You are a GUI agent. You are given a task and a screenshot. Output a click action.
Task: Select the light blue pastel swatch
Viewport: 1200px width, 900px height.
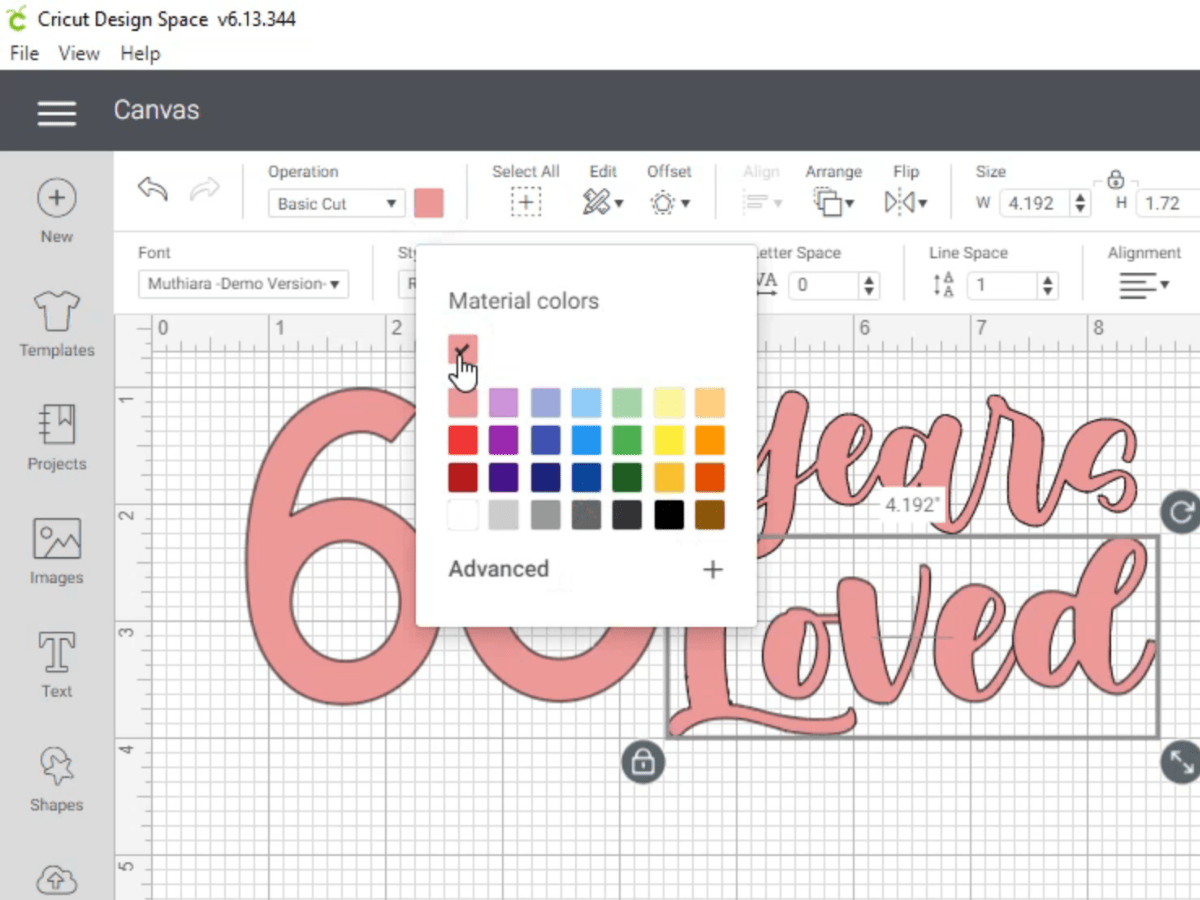click(x=586, y=403)
